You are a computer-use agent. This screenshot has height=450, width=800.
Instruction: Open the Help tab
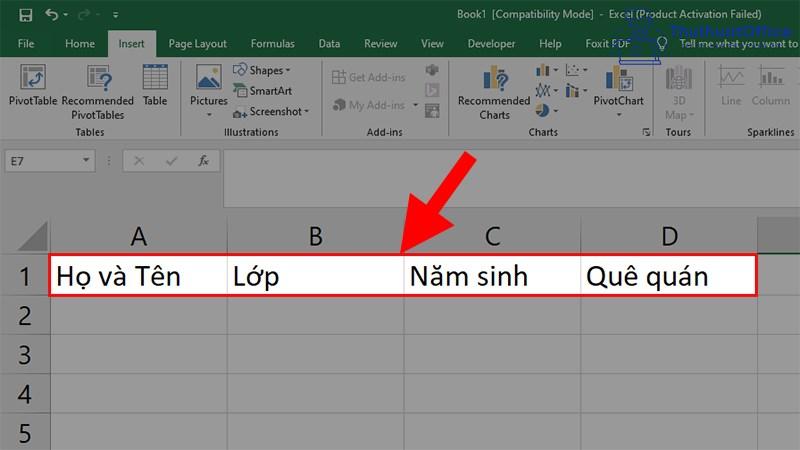coord(550,44)
